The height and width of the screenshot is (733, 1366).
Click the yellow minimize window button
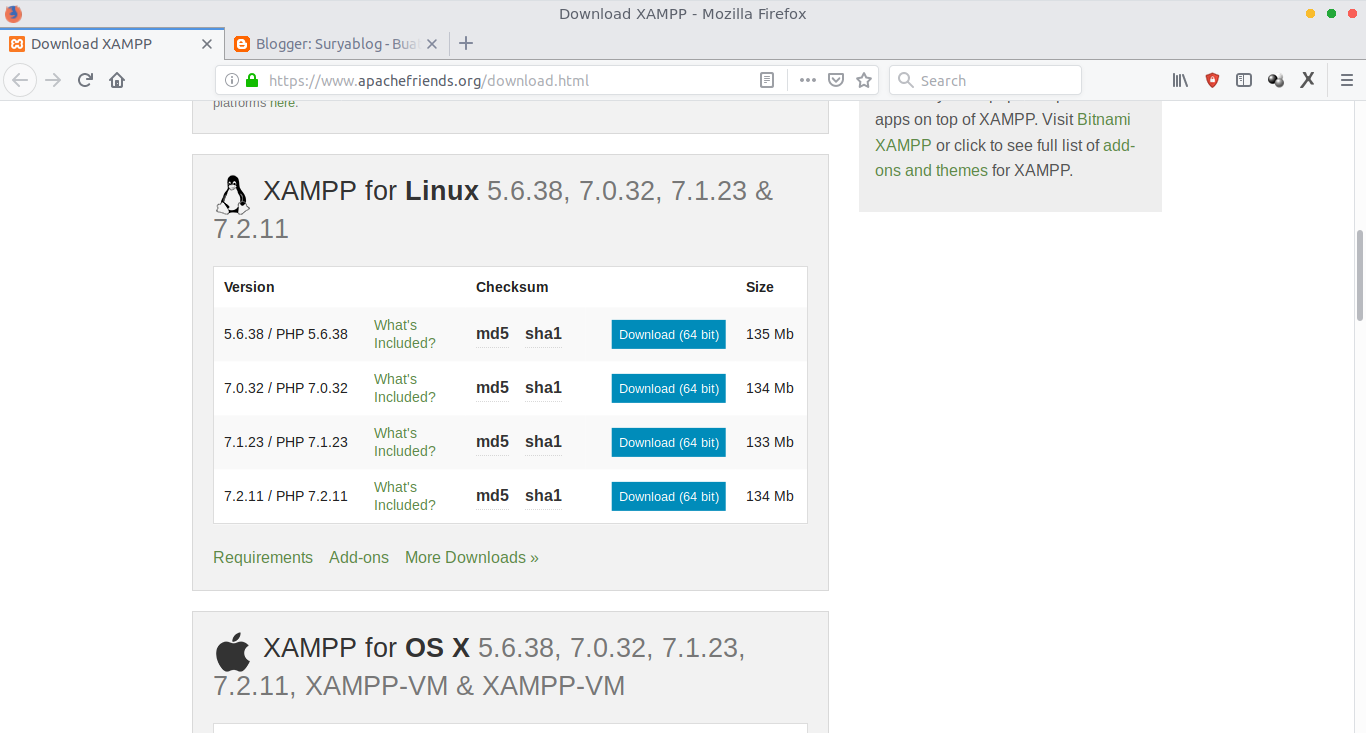[x=1311, y=13]
